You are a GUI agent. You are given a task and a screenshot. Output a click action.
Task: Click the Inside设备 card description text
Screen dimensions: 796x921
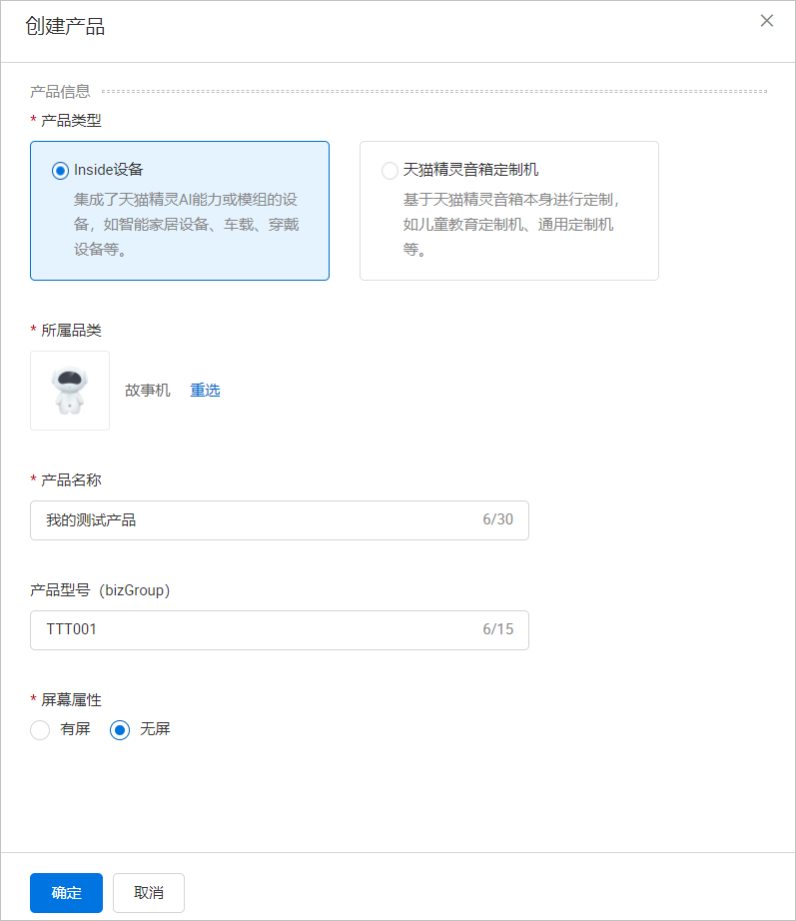coord(186,224)
